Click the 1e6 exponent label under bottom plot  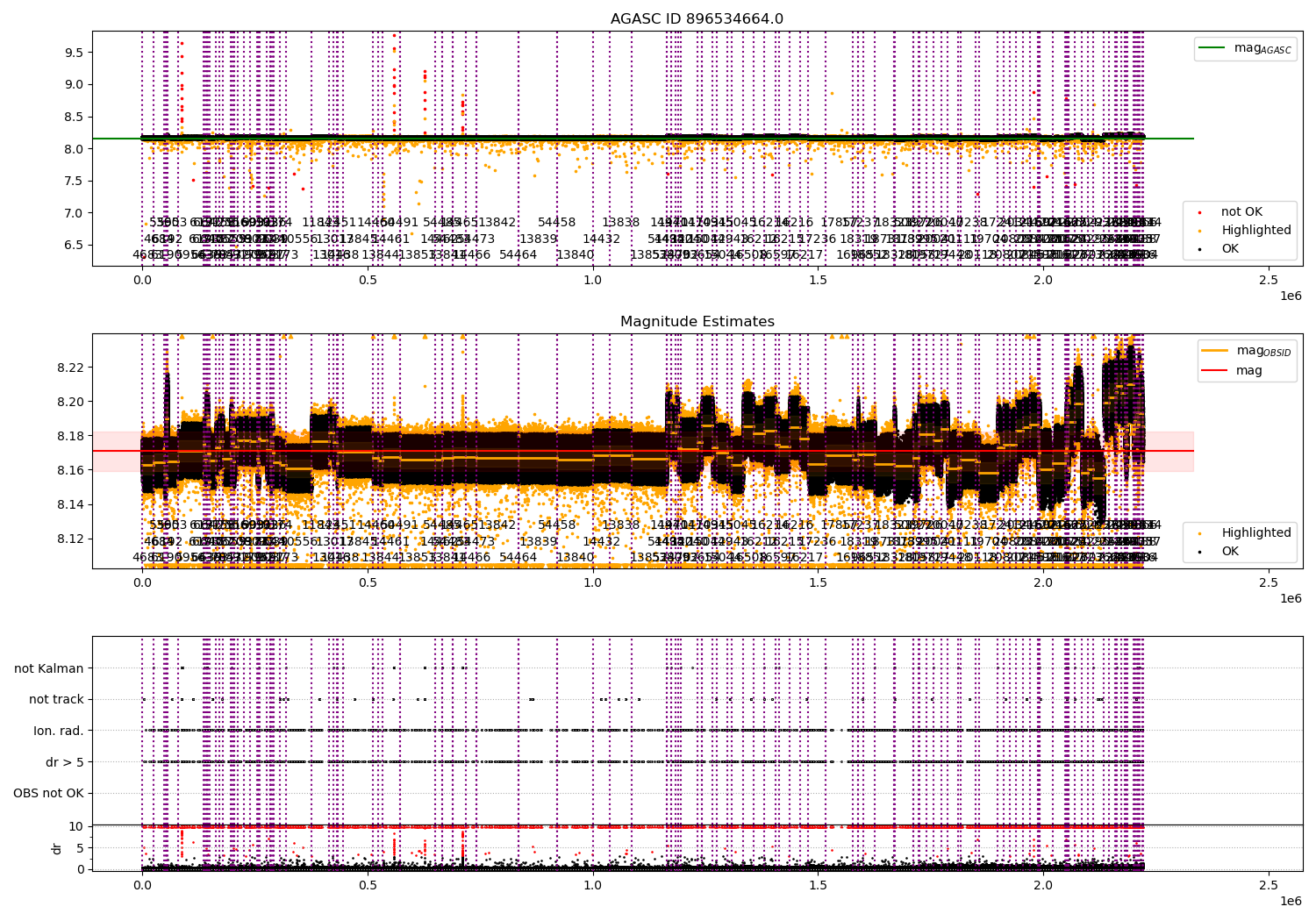point(1290,901)
